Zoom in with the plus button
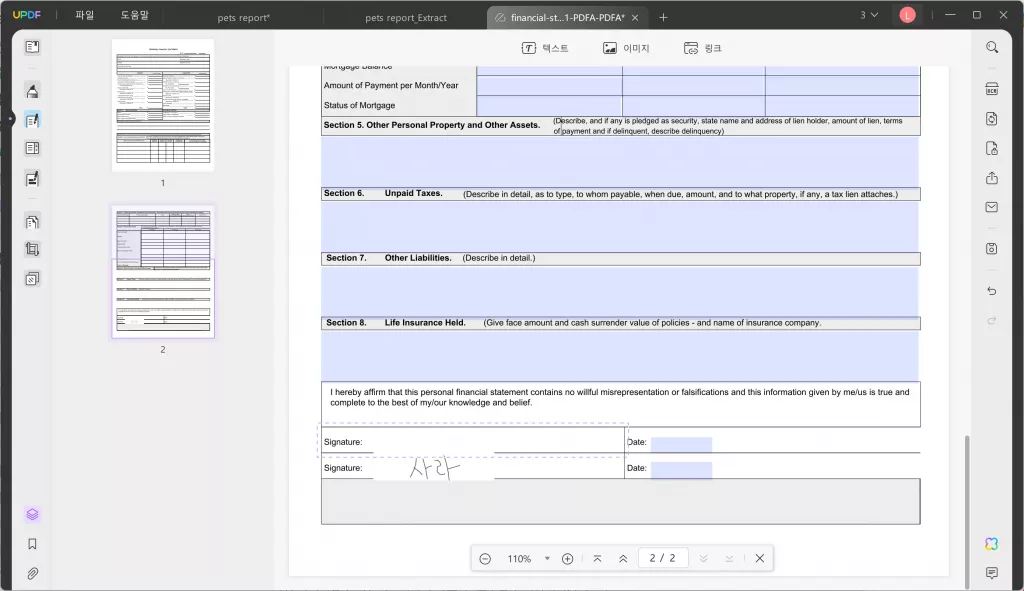 pyautogui.click(x=568, y=559)
